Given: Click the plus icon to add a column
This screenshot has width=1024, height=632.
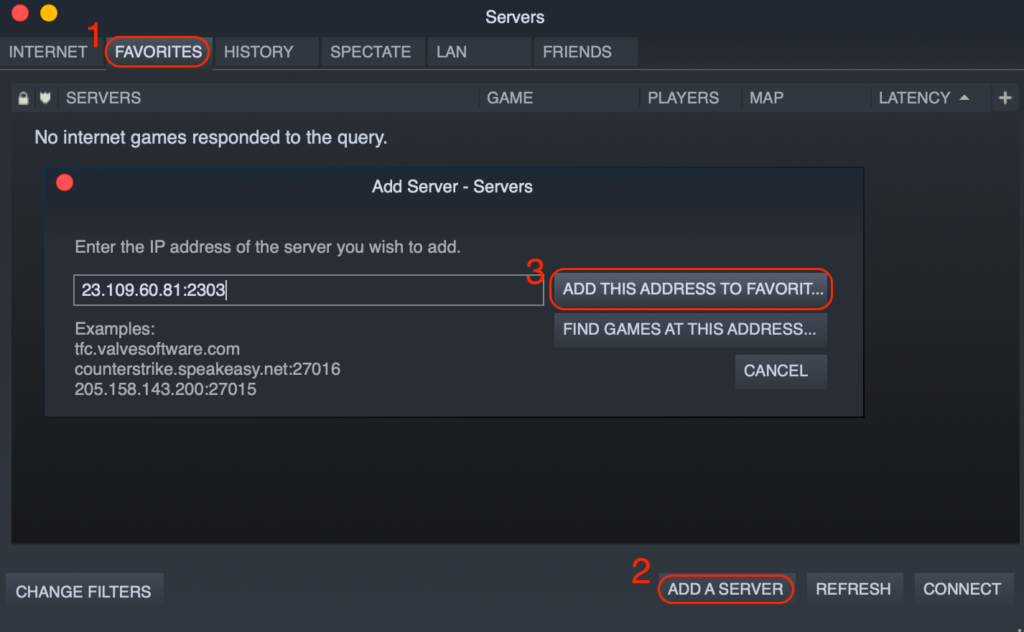Looking at the screenshot, I should coord(1006,97).
